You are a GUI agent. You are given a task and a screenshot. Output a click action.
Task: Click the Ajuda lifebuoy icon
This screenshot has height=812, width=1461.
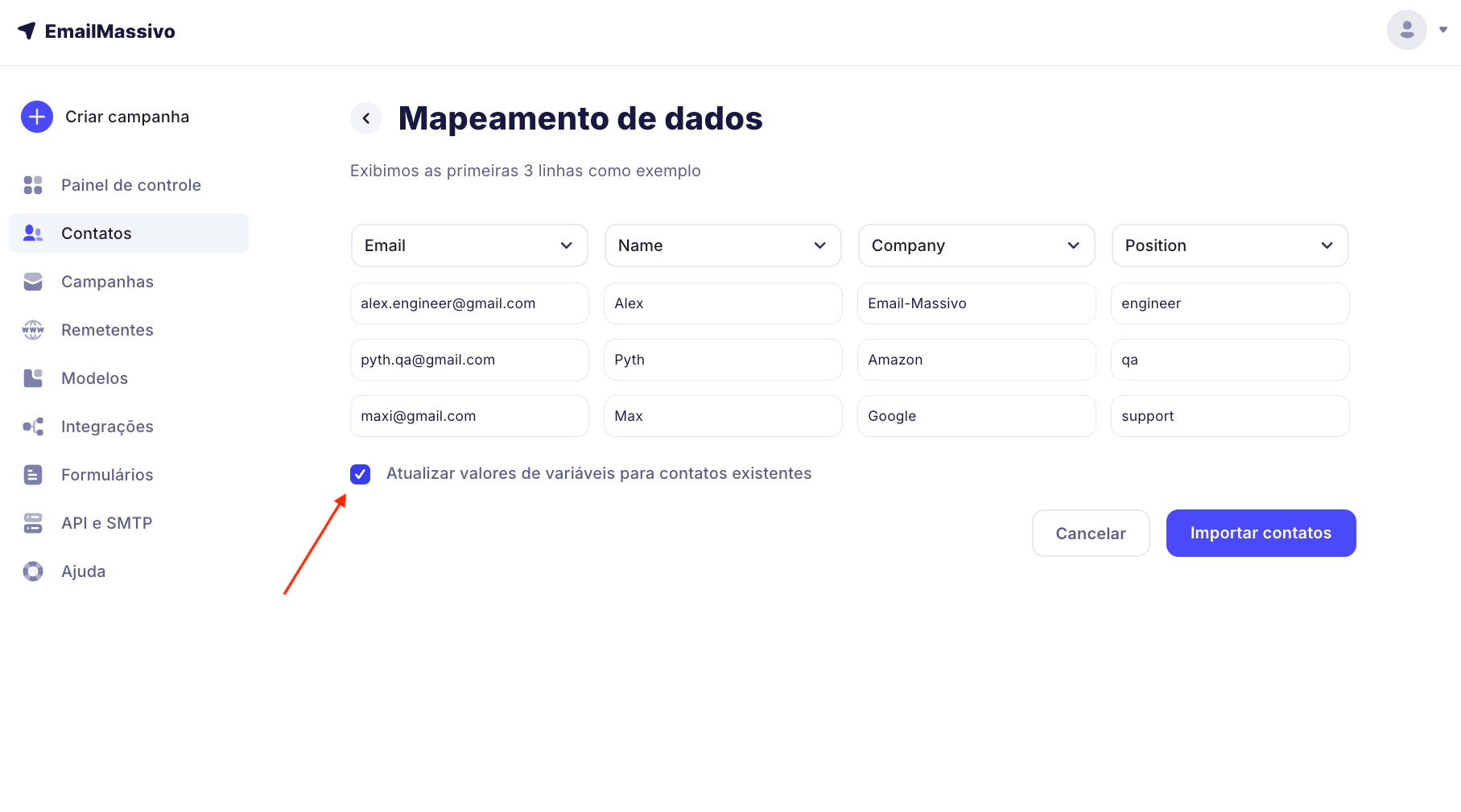point(33,571)
